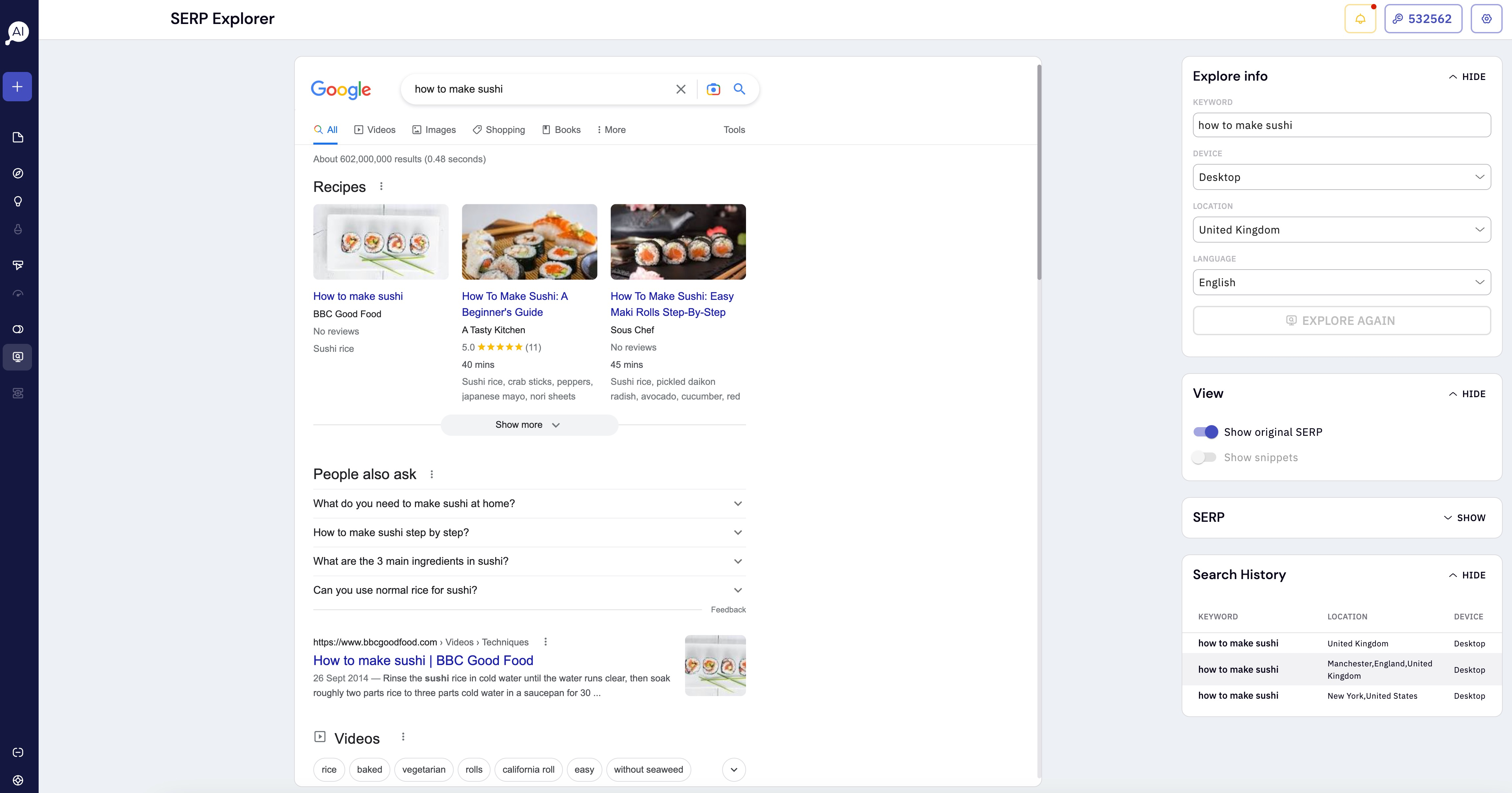This screenshot has width=1512, height=793.
Task: Expand the SERP panel with SHOW
Action: pyautogui.click(x=1464, y=517)
